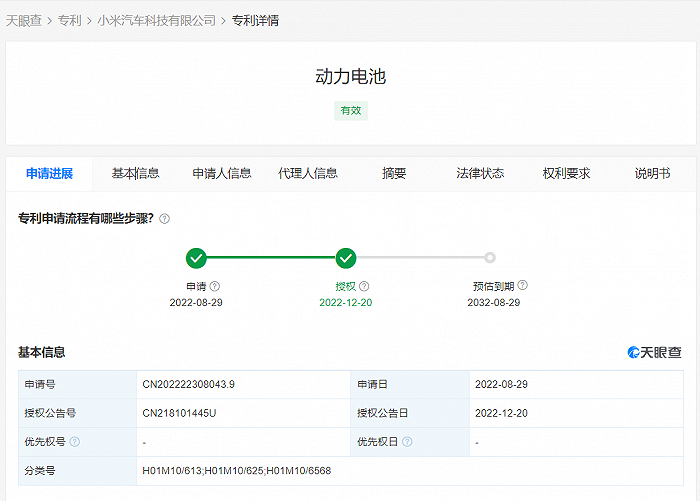The height and width of the screenshot is (501, 700).
Task: Click the 申请 date under the timeline
Action: [x=196, y=303]
